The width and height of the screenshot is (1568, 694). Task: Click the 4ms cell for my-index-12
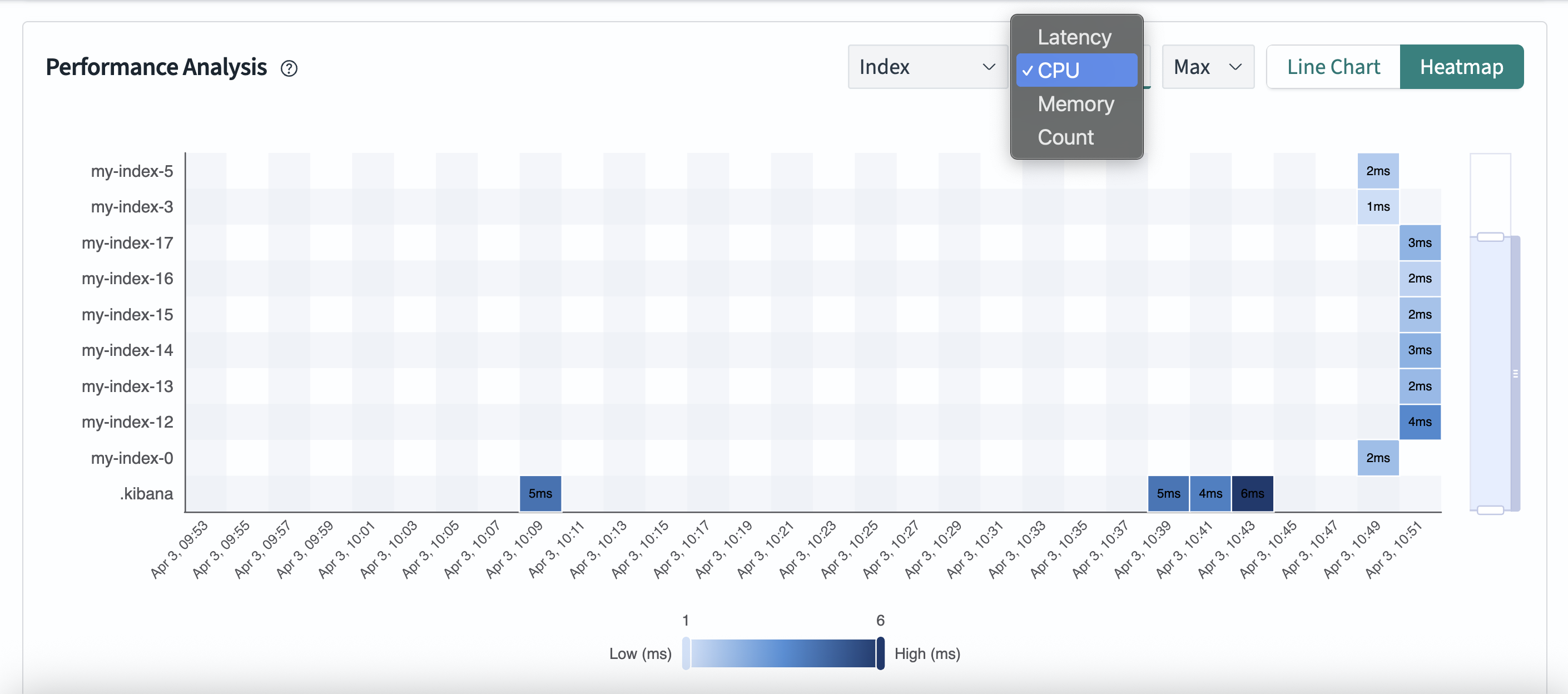pos(1420,422)
